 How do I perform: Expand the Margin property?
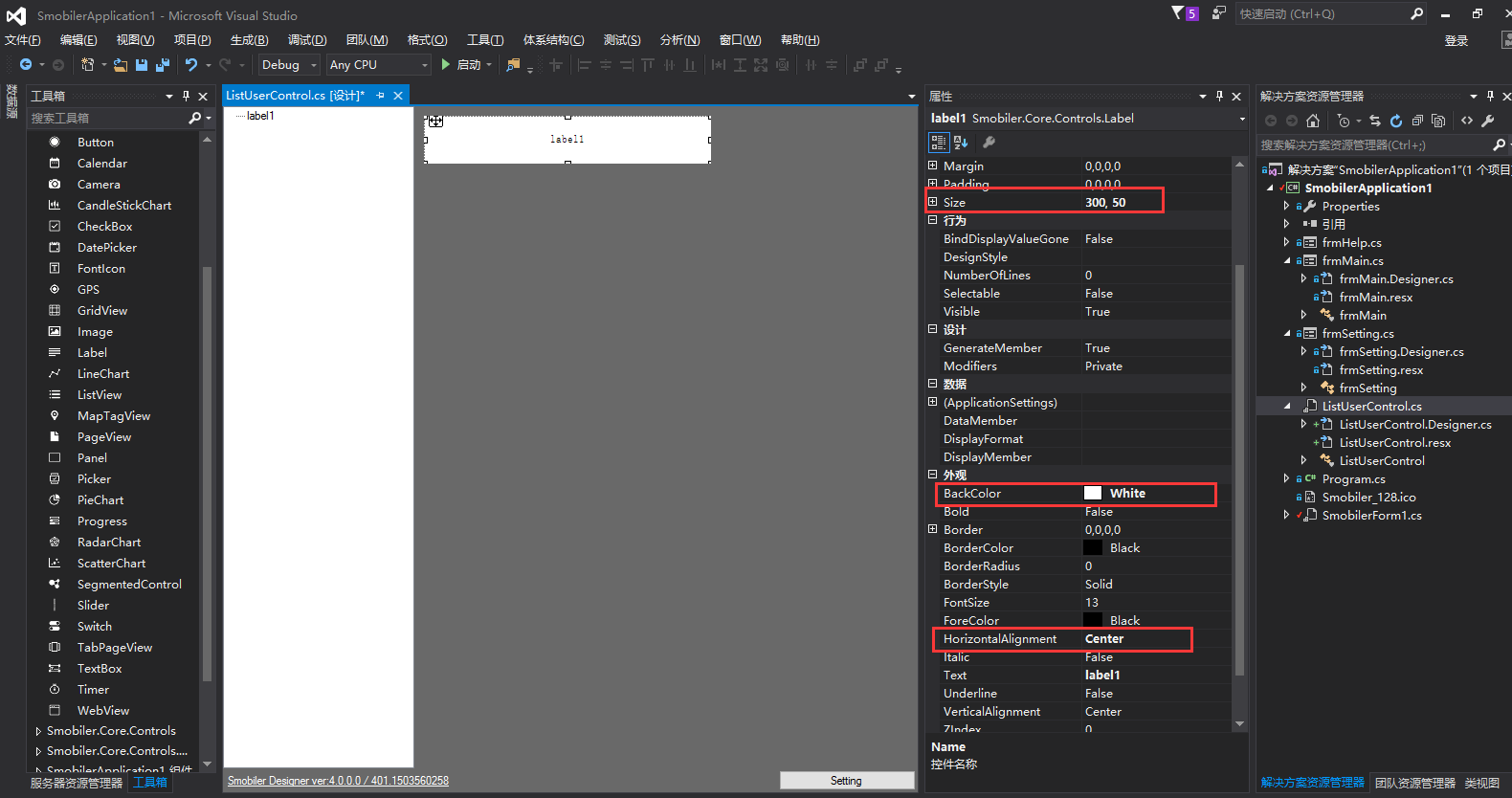tap(933, 166)
